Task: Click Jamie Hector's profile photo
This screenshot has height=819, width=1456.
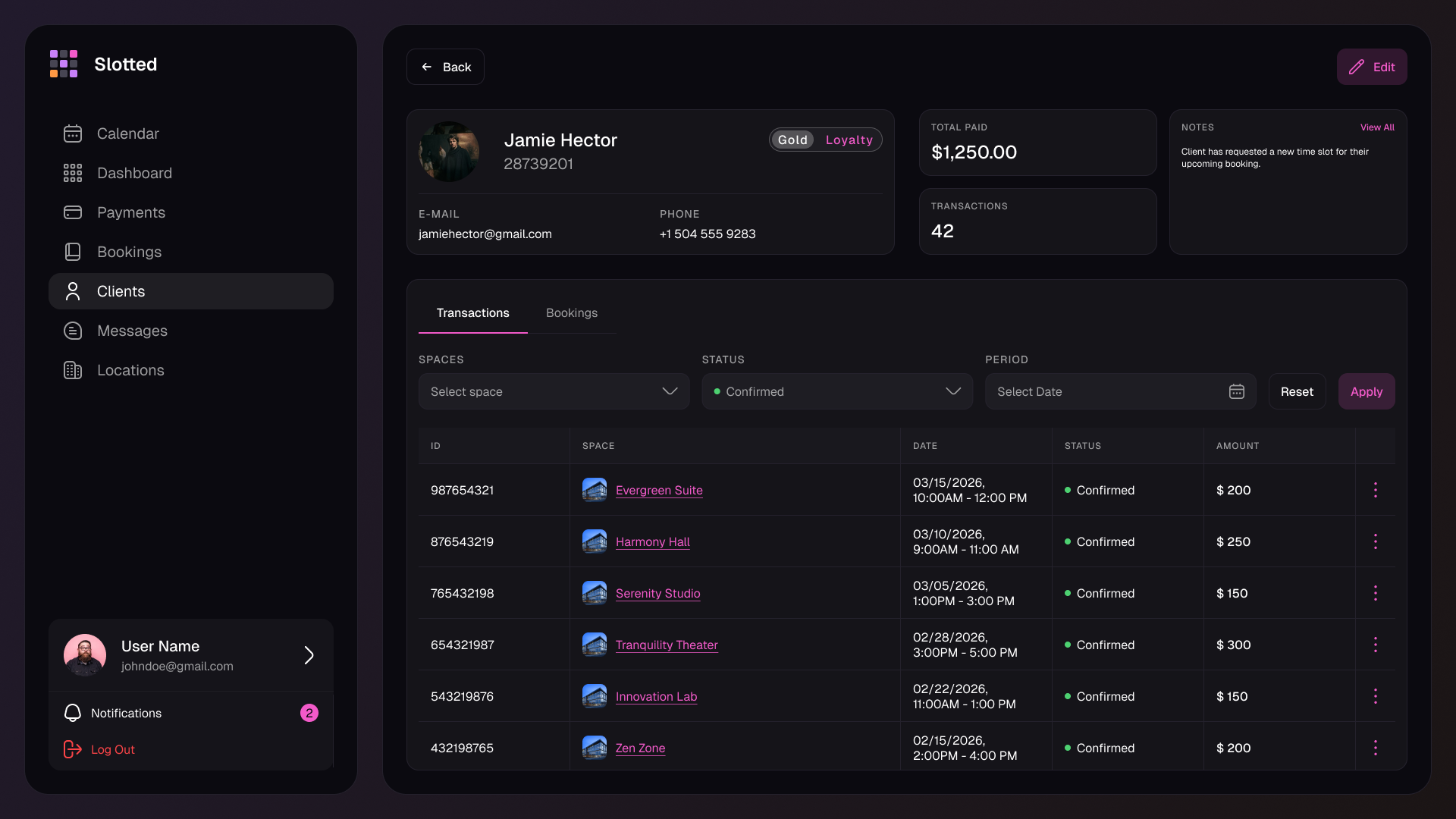Action: pyautogui.click(x=449, y=152)
